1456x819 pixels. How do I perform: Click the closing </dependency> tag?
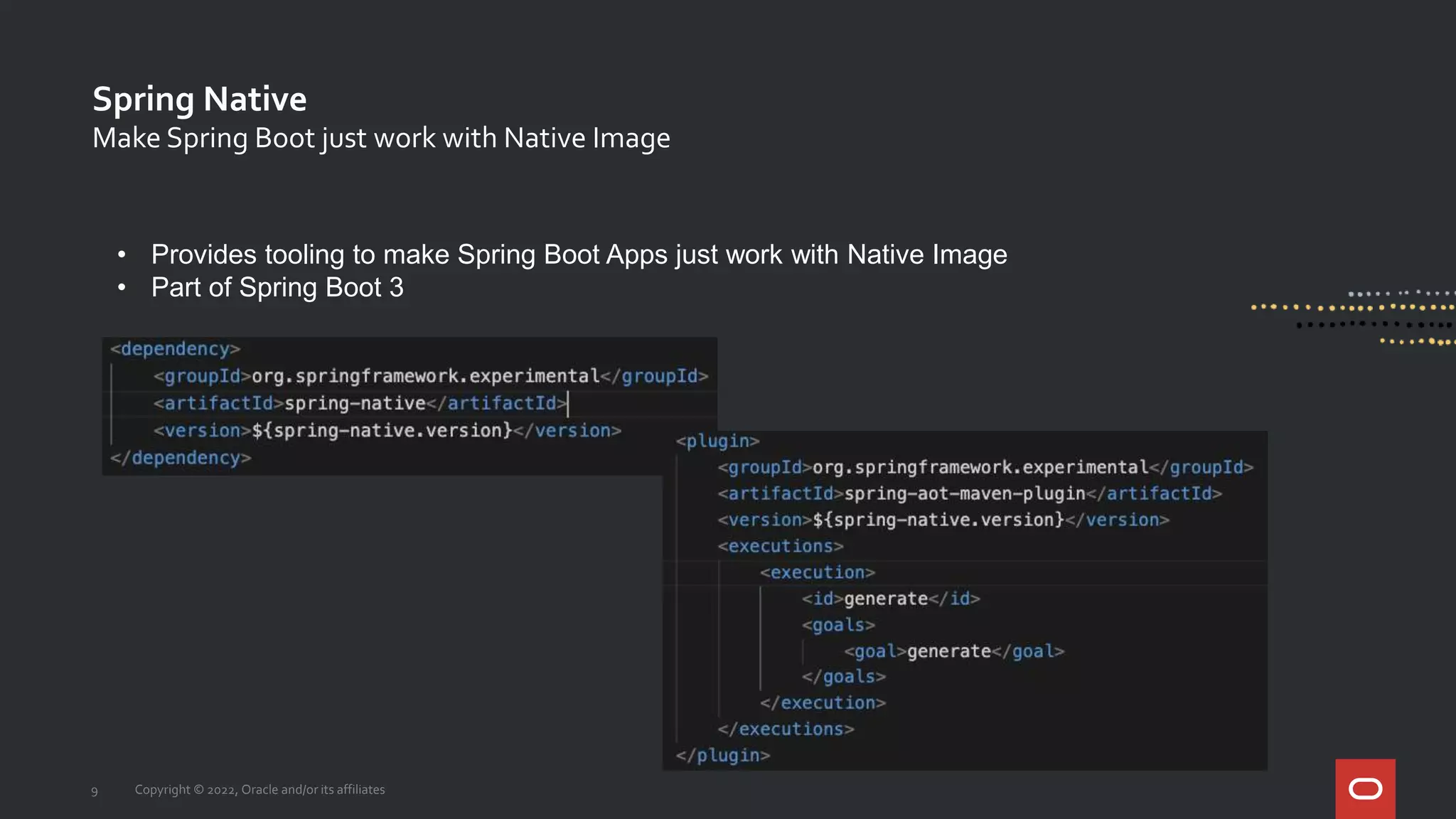(181, 458)
